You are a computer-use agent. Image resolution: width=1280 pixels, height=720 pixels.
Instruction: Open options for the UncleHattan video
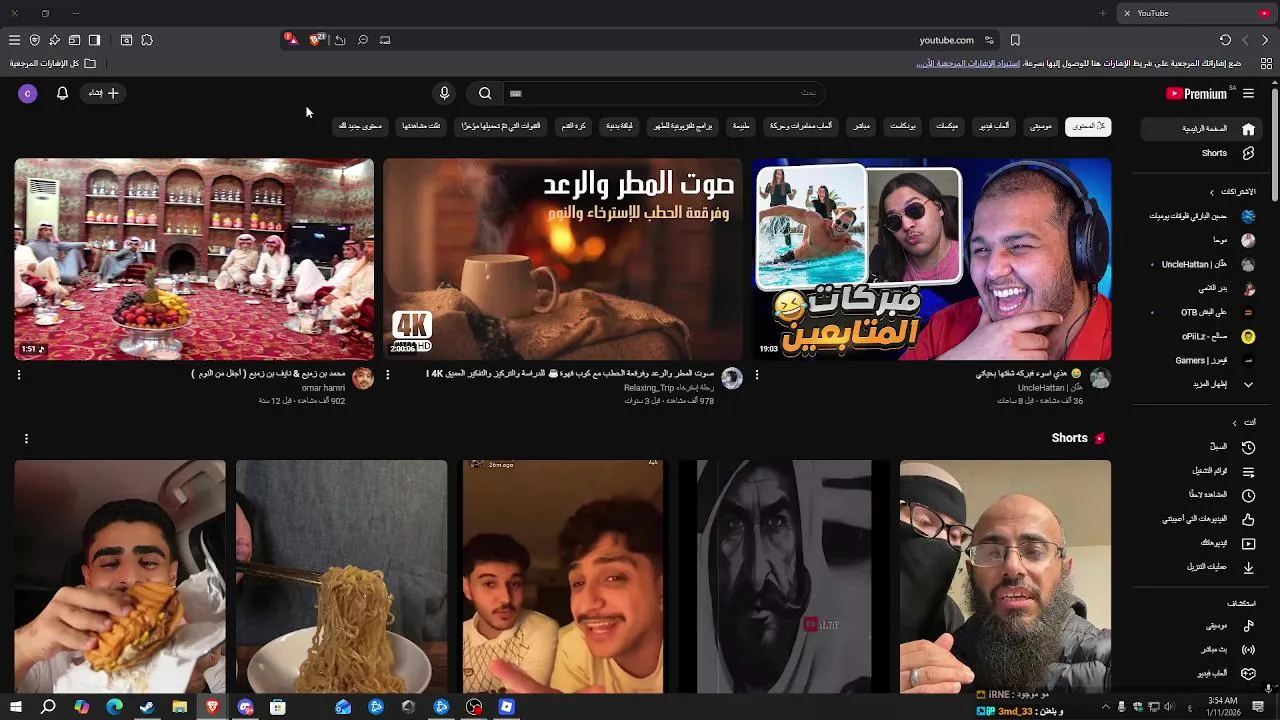pyautogui.click(x=757, y=375)
